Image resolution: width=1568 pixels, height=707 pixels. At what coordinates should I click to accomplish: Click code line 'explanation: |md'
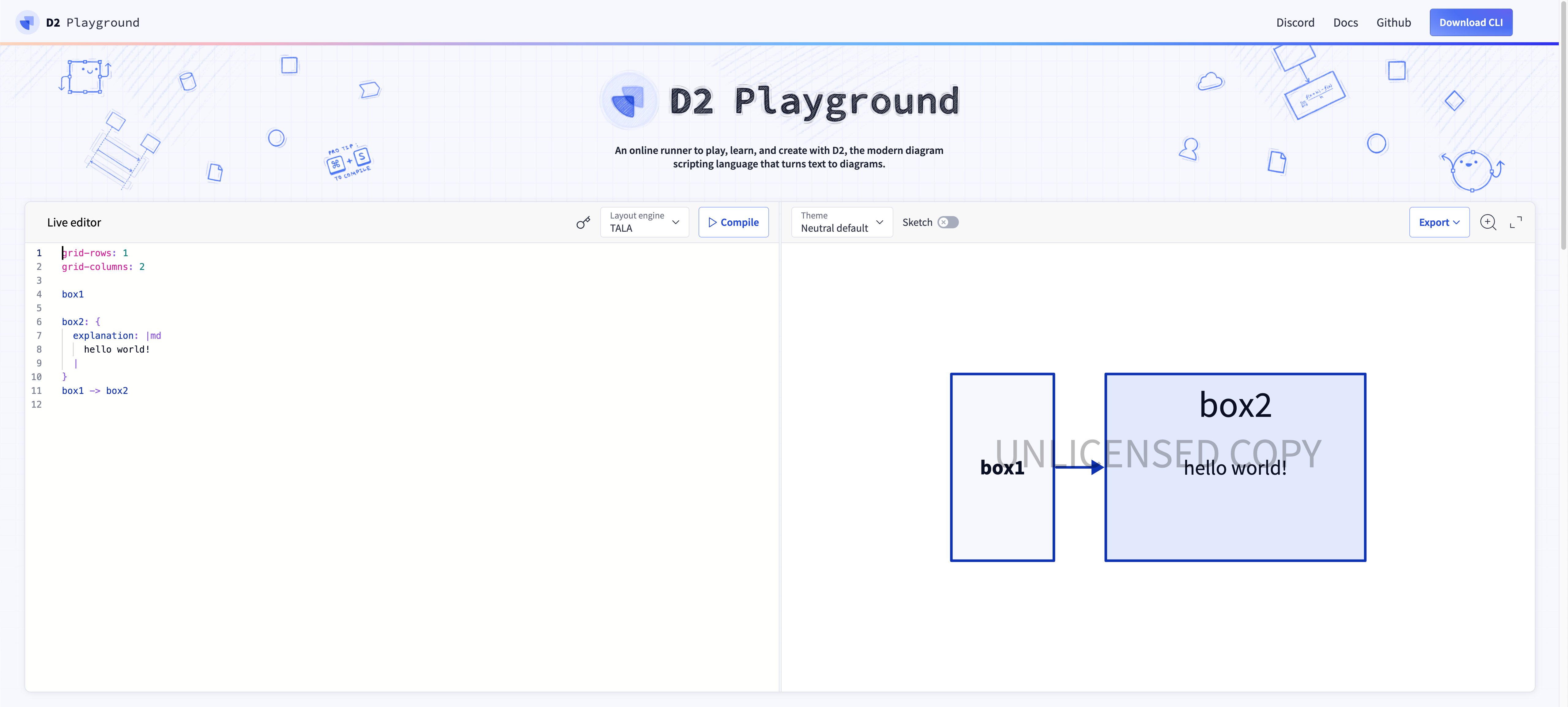point(117,336)
